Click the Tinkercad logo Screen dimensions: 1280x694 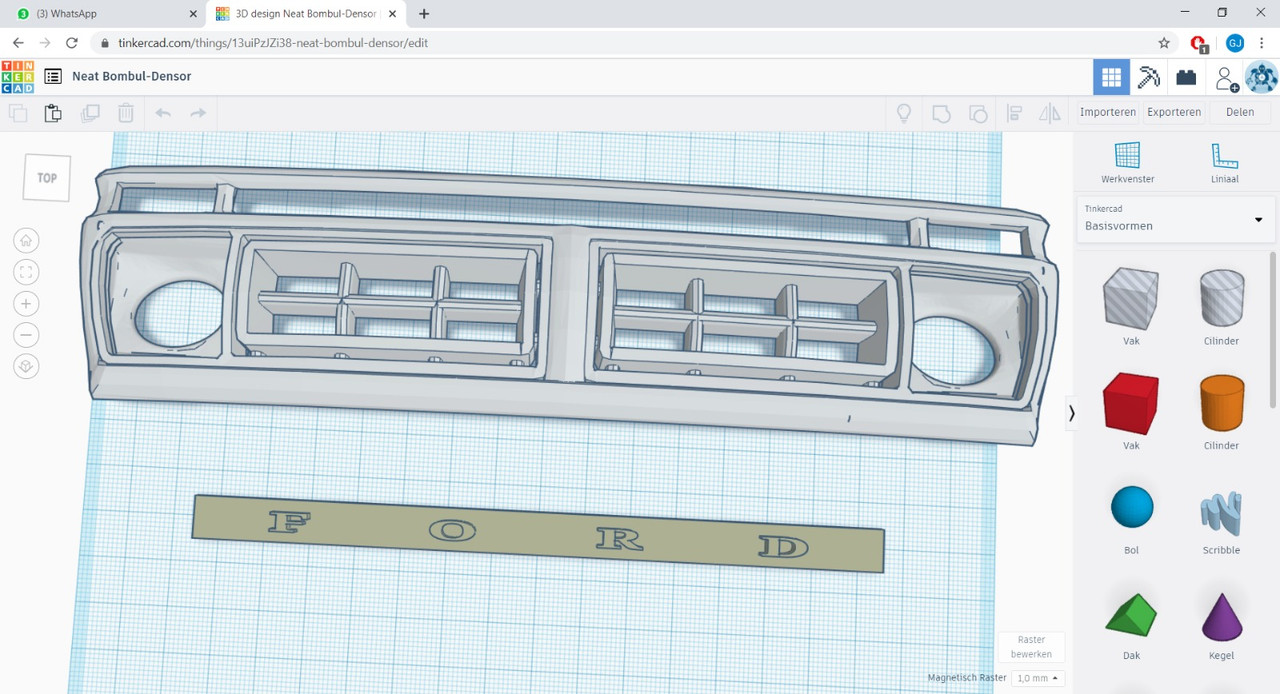pyautogui.click(x=17, y=77)
